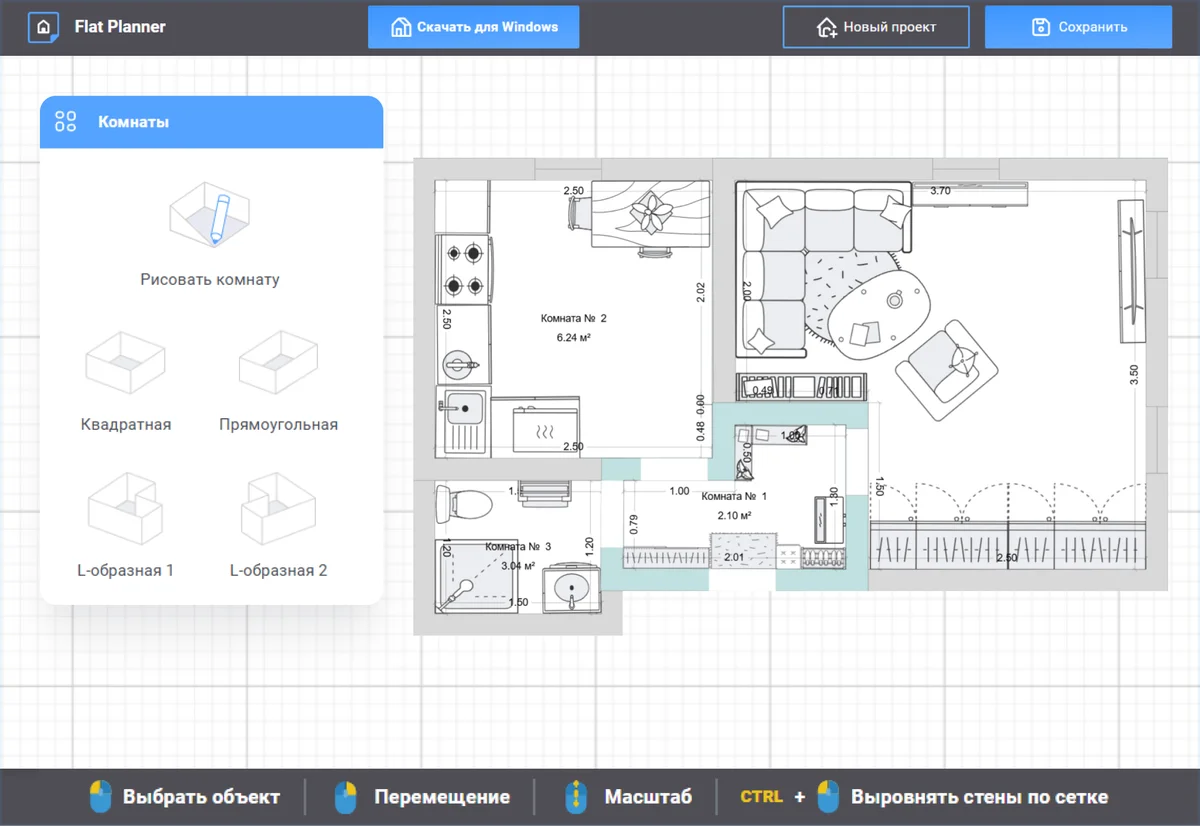The width and height of the screenshot is (1200, 826).
Task: Click the 3.50 wall dimension
Action: tap(1133, 375)
